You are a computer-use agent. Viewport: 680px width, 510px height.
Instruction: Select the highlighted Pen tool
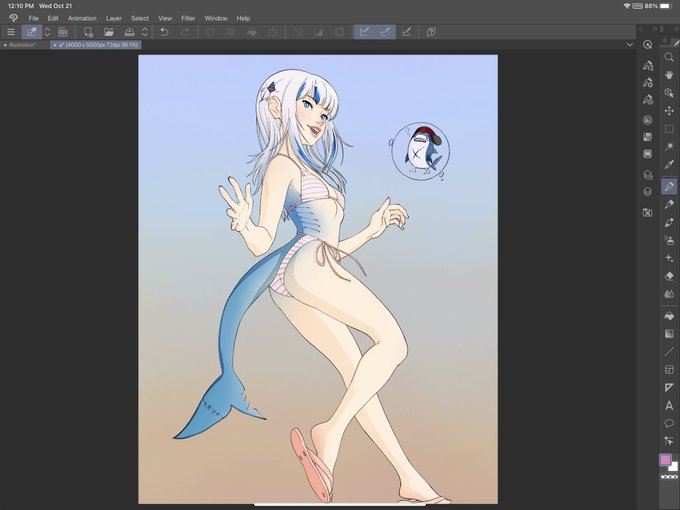click(669, 186)
